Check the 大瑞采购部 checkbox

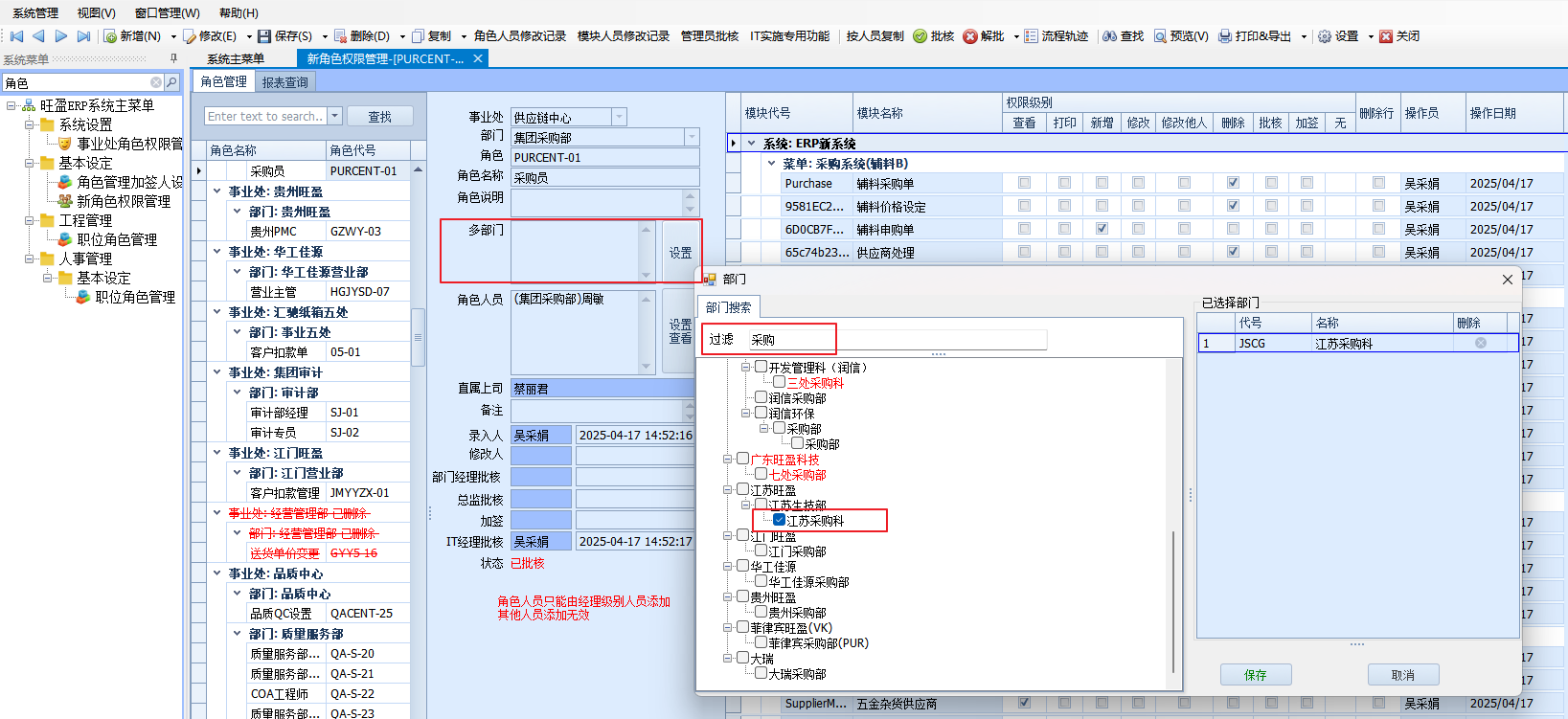[x=761, y=673]
